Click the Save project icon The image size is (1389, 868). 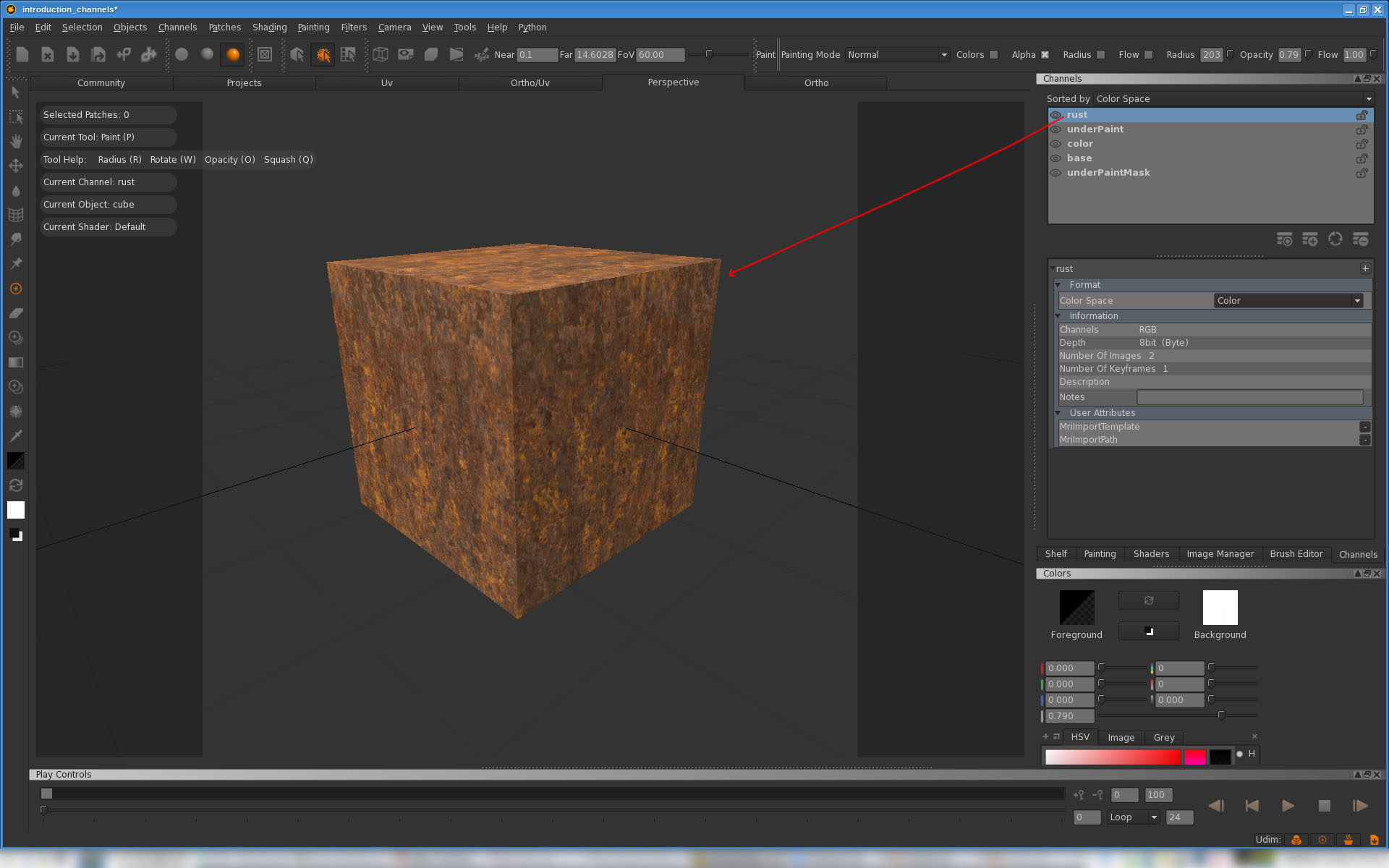pyautogui.click(x=73, y=54)
